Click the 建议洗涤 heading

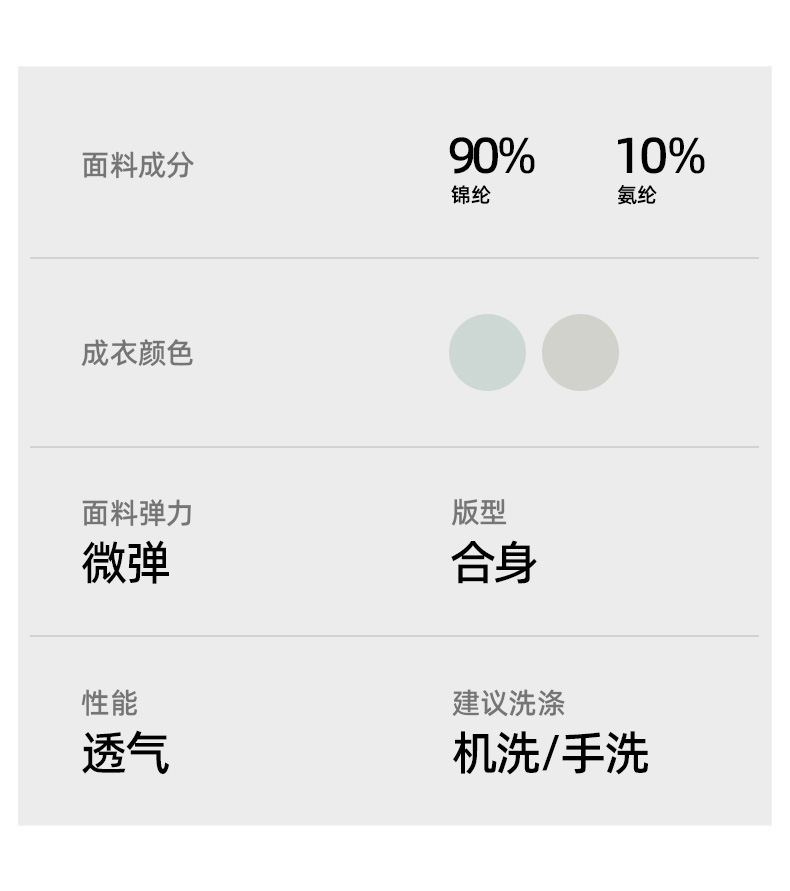pyautogui.click(x=508, y=703)
